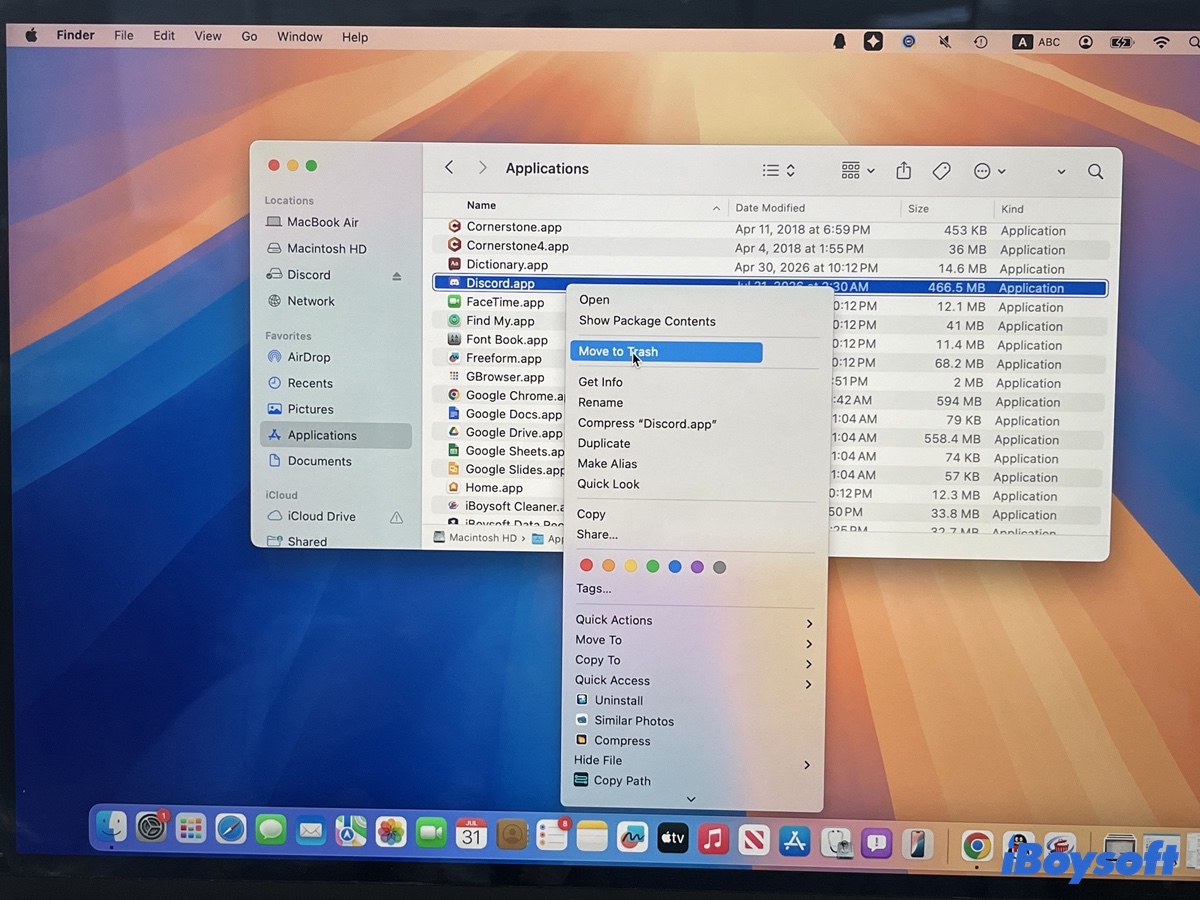Select Macintosh HD in sidebar Locations
The image size is (1200, 900).
pyautogui.click(x=326, y=248)
